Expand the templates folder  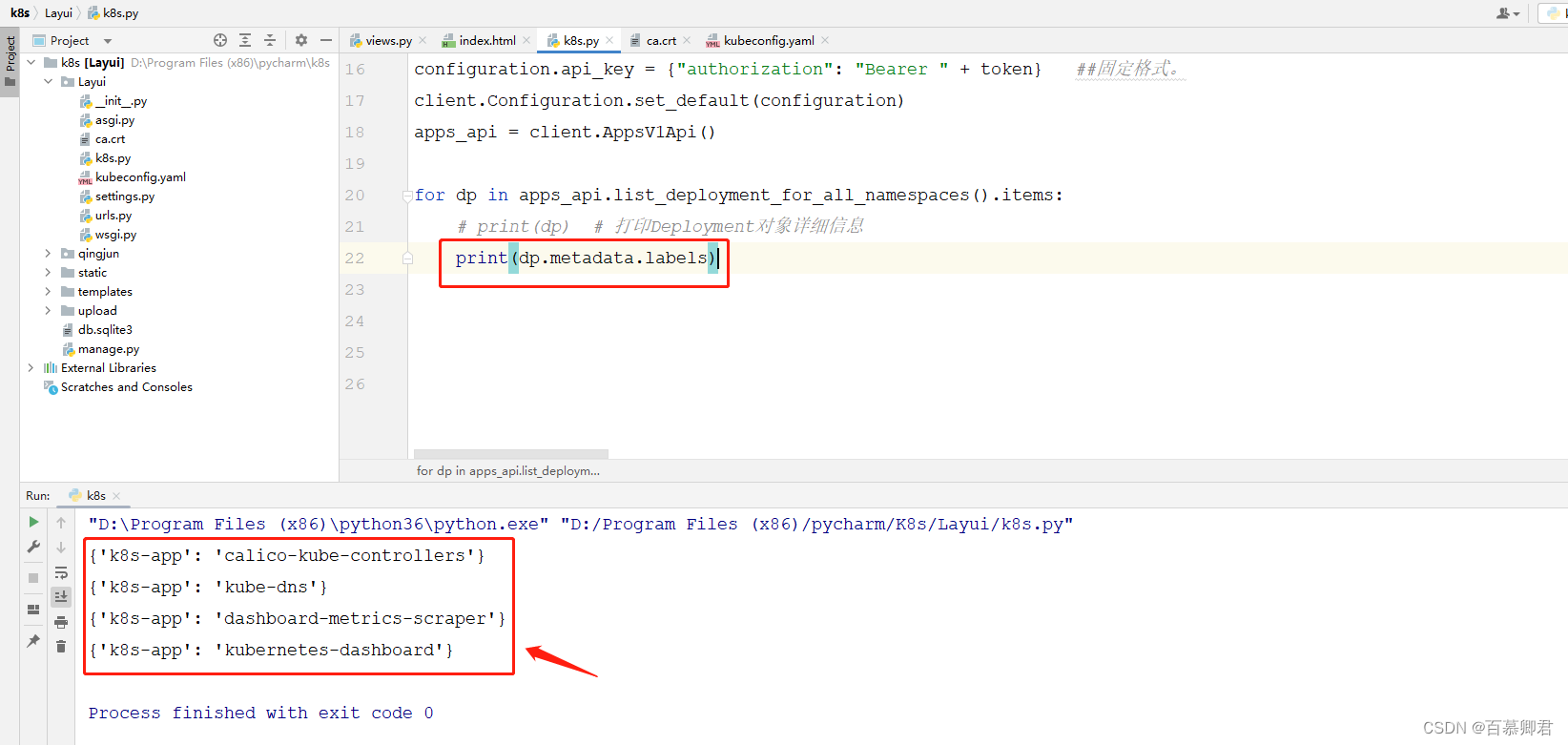[x=49, y=292]
